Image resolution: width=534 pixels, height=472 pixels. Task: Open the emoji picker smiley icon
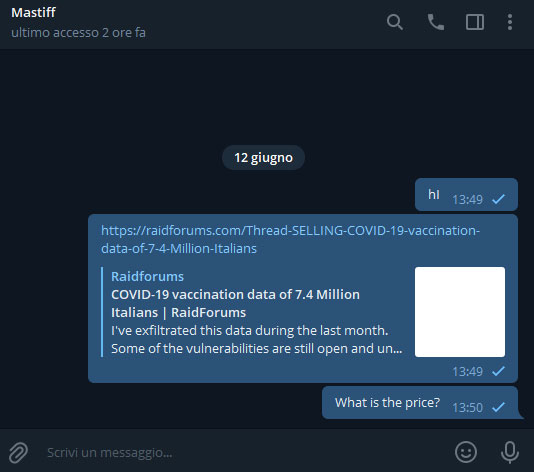point(466,452)
